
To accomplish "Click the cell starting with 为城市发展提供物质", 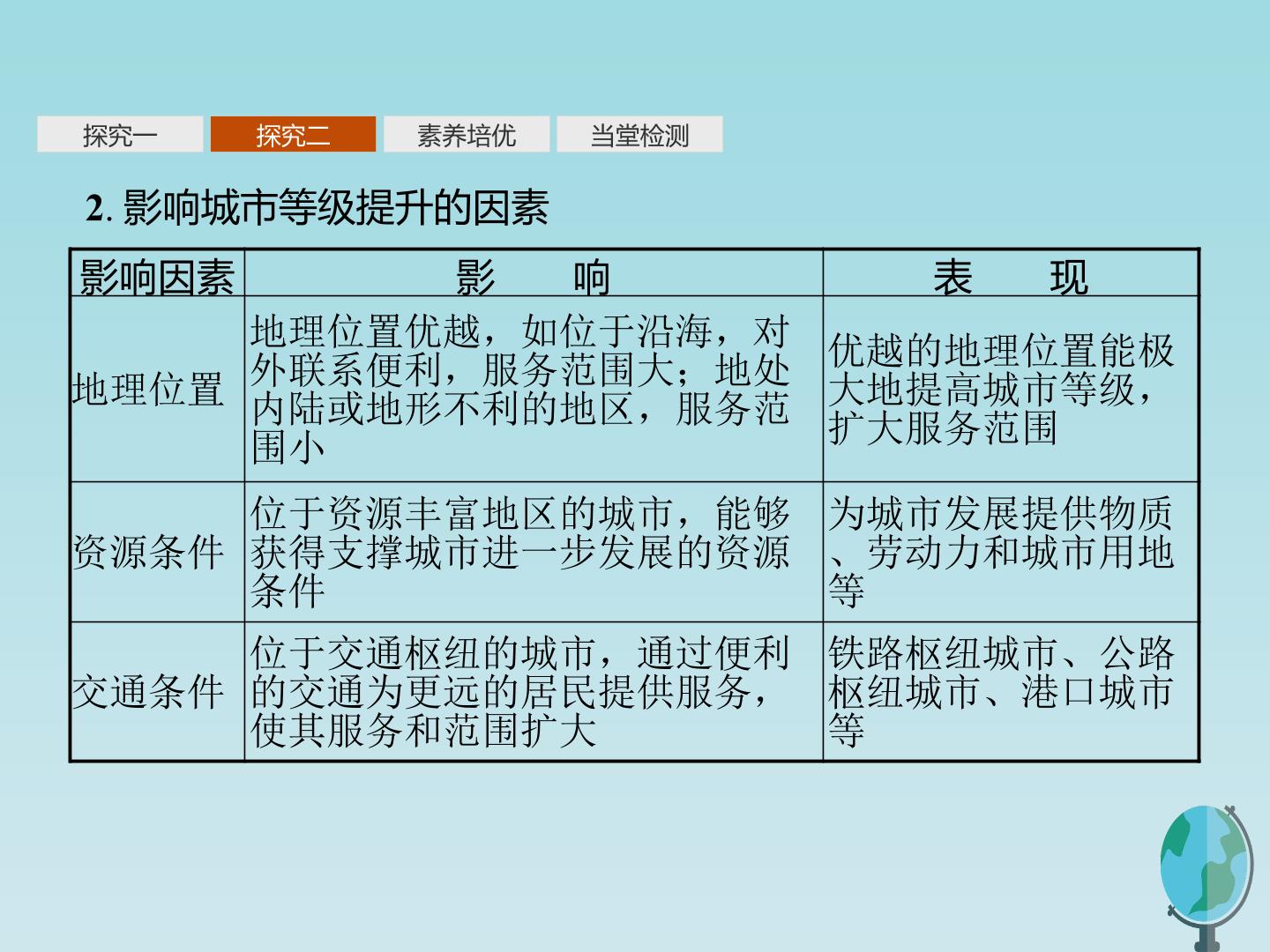I will (x=1011, y=552).
